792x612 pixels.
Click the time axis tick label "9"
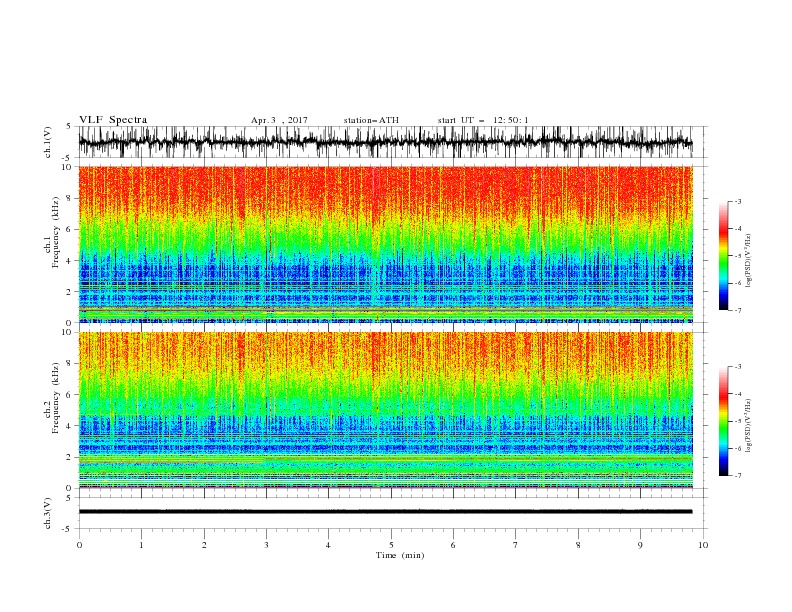(x=640, y=545)
